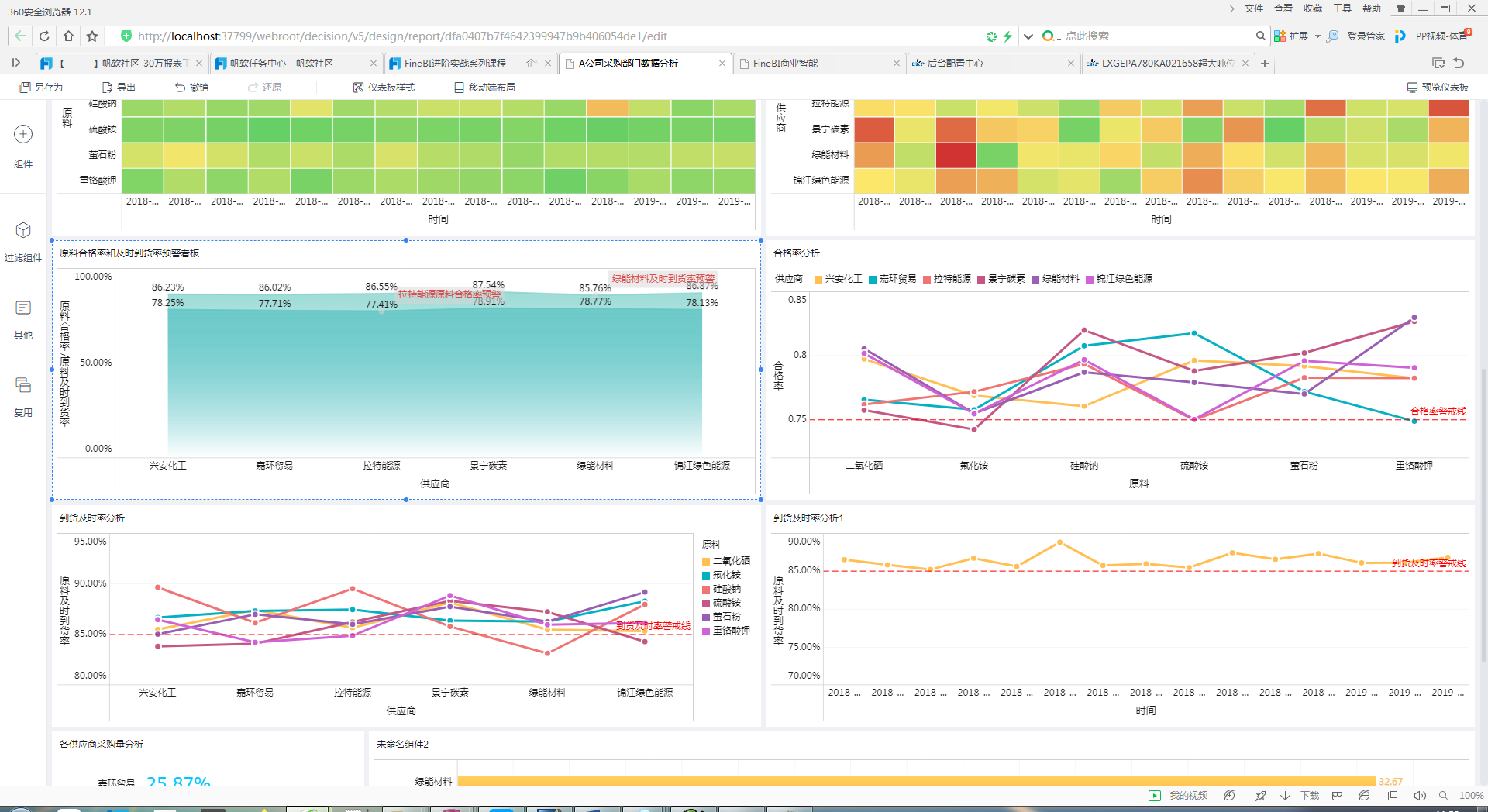
Task: Open the 复用 sidebar icon
Action: tap(23, 385)
